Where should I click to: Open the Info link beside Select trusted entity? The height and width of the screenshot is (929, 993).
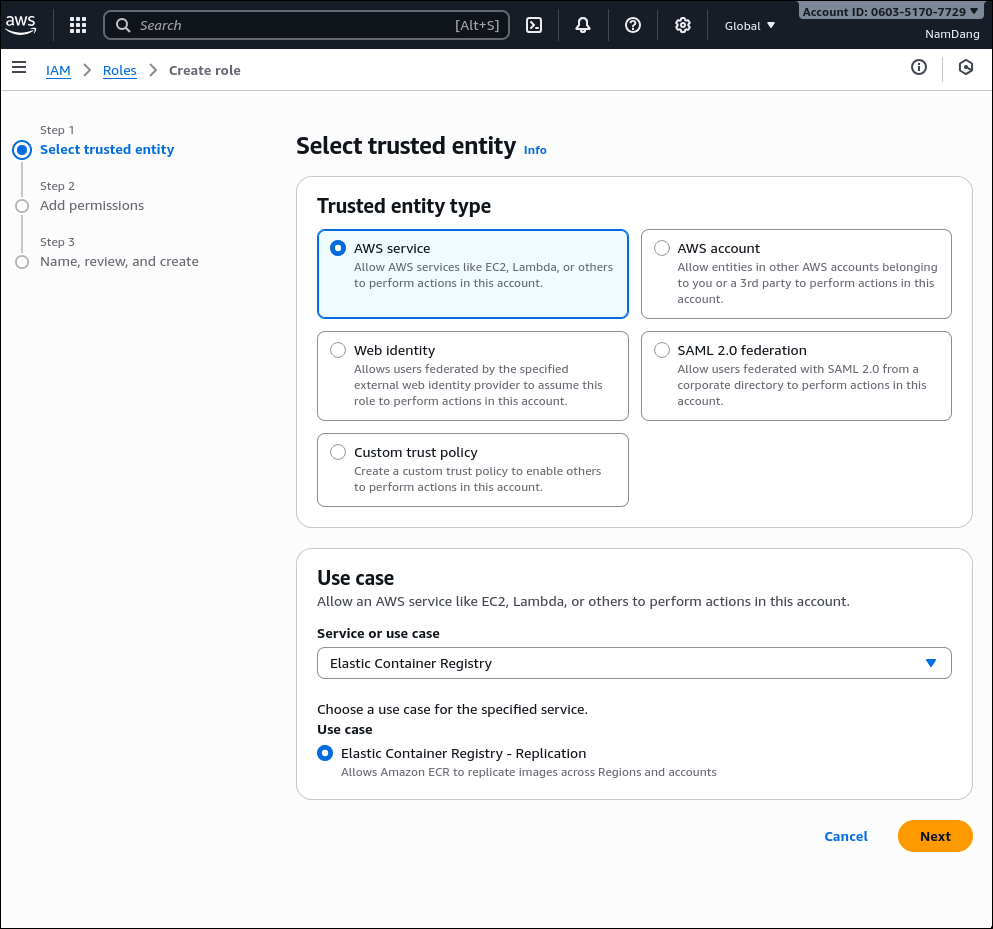(x=535, y=150)
